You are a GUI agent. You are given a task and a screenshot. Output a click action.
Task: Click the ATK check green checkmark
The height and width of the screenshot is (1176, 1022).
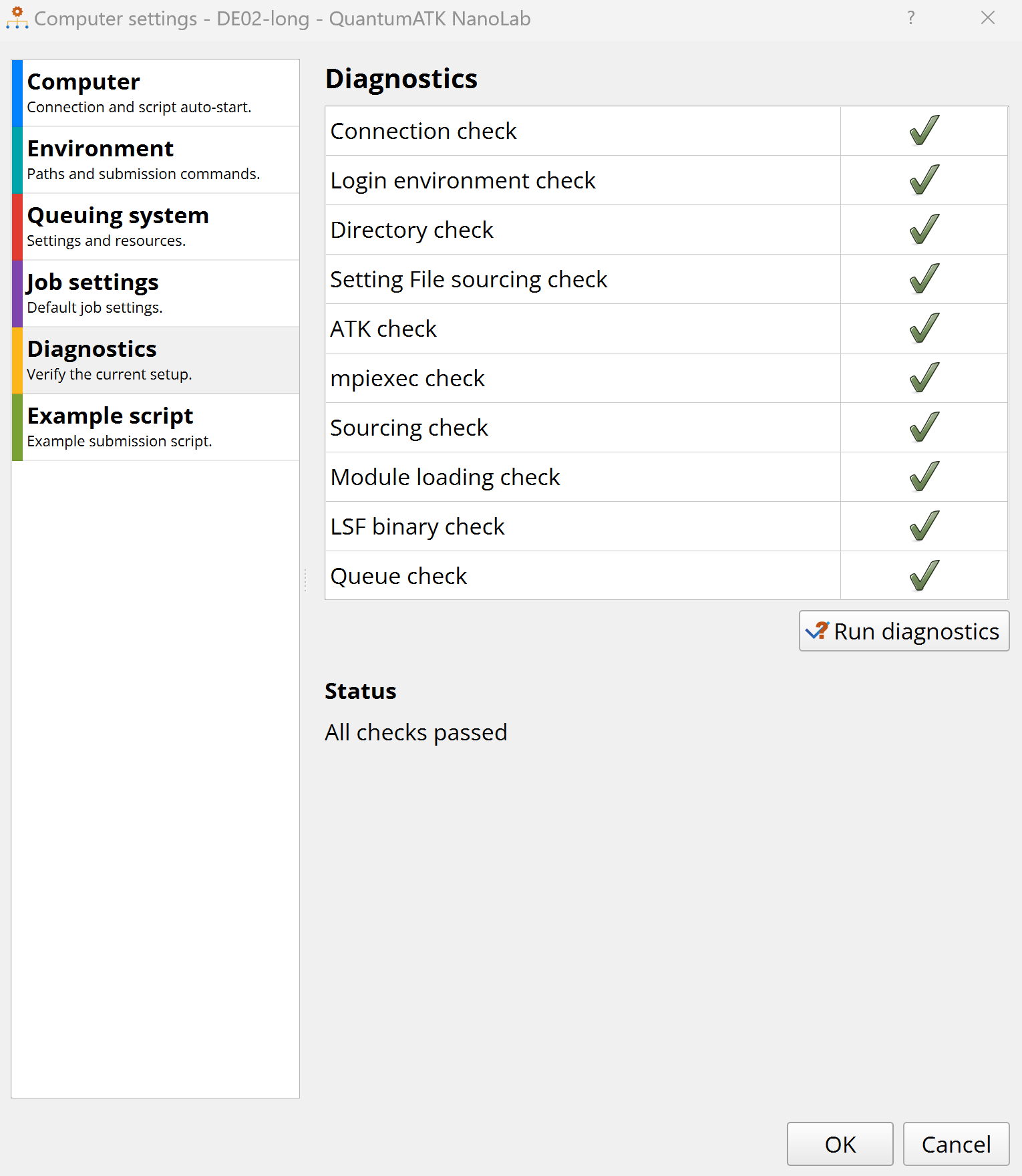(x=924, y=328)
